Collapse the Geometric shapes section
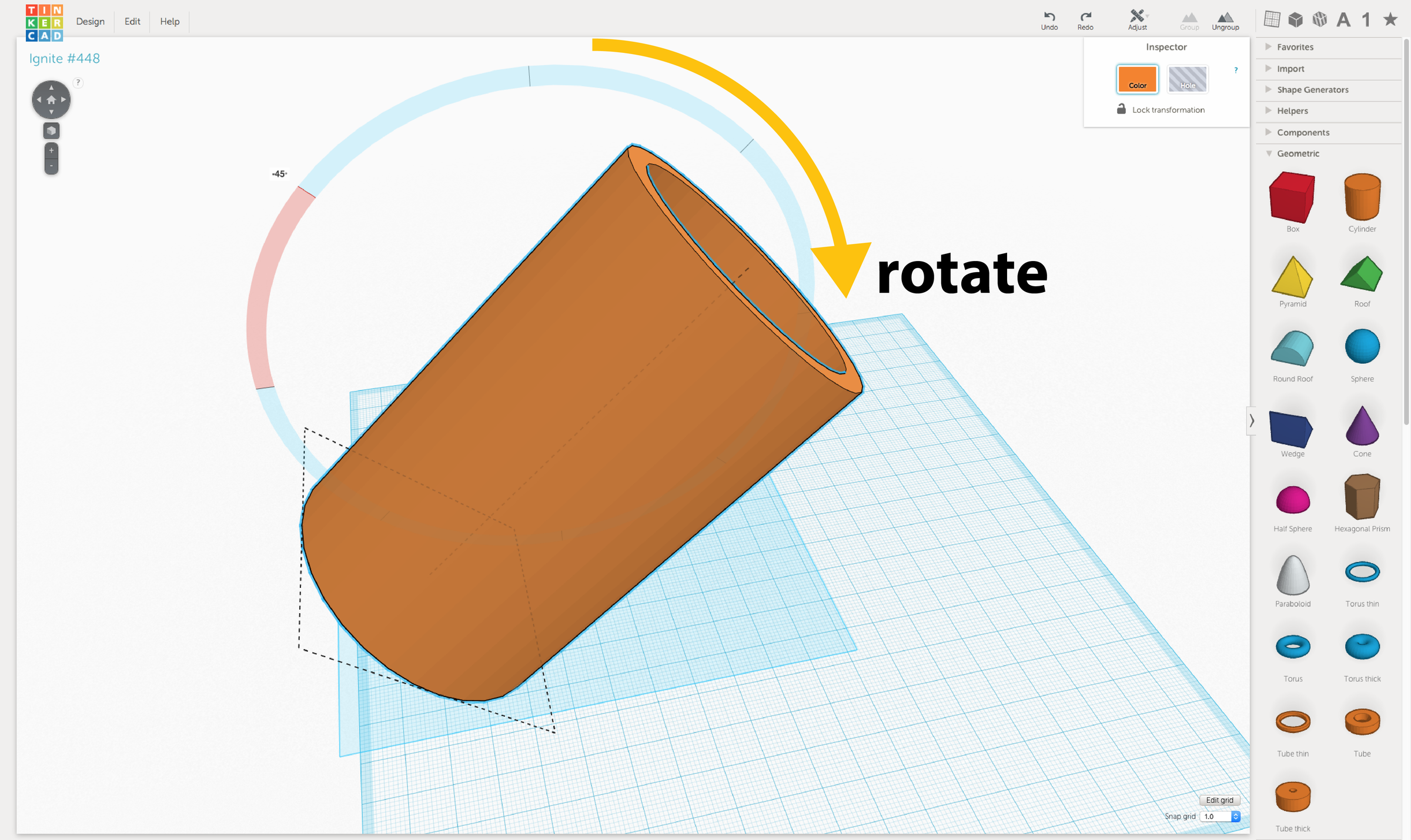Viewport: 1411px width, 840px height. click(x=1298, y=153)
